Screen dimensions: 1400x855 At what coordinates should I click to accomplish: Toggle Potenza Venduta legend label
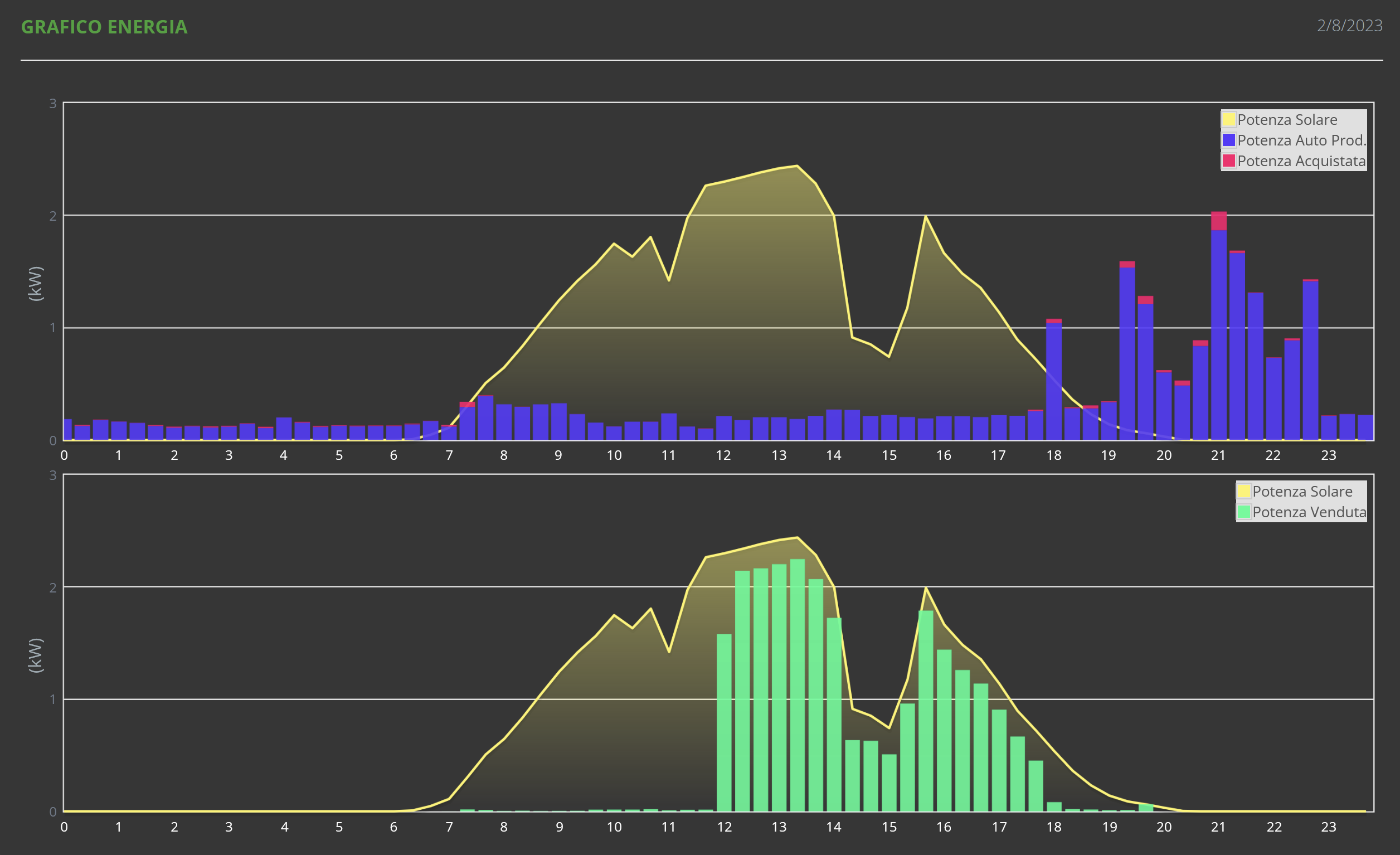click(1309, 512)
